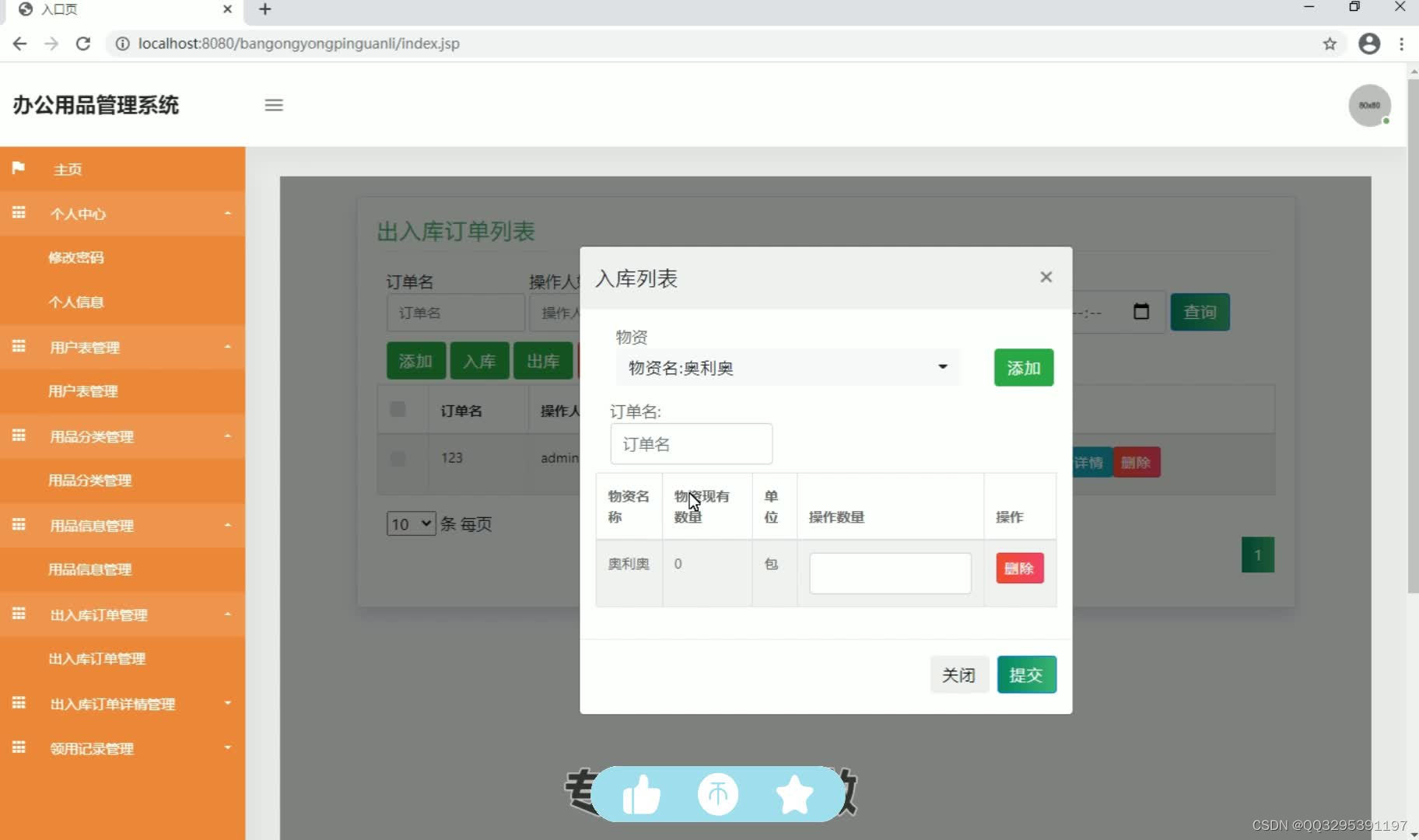
Task: Click the green 添加 button in dialog
Action: [1024, 367]
